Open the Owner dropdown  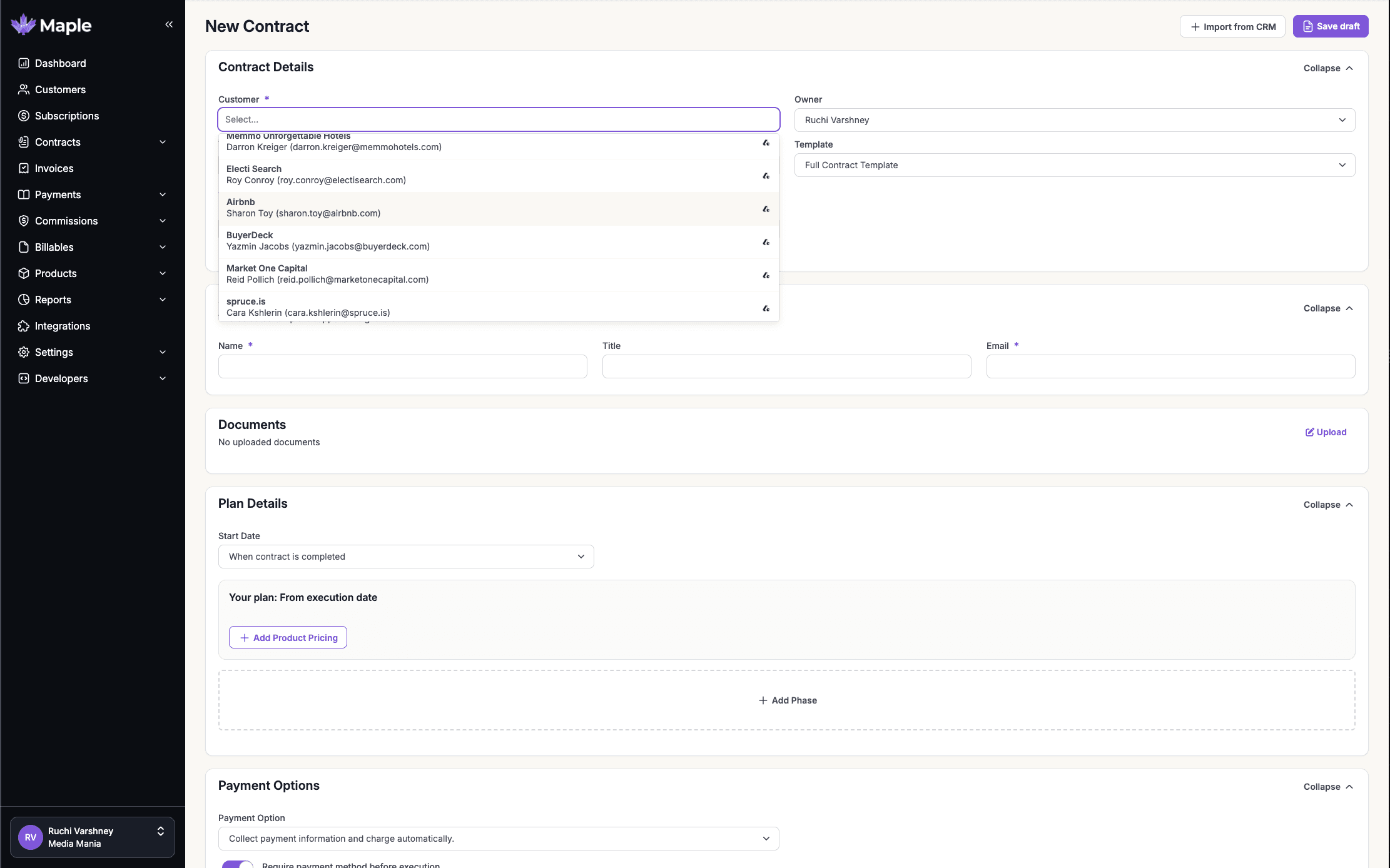point(1074,120)
